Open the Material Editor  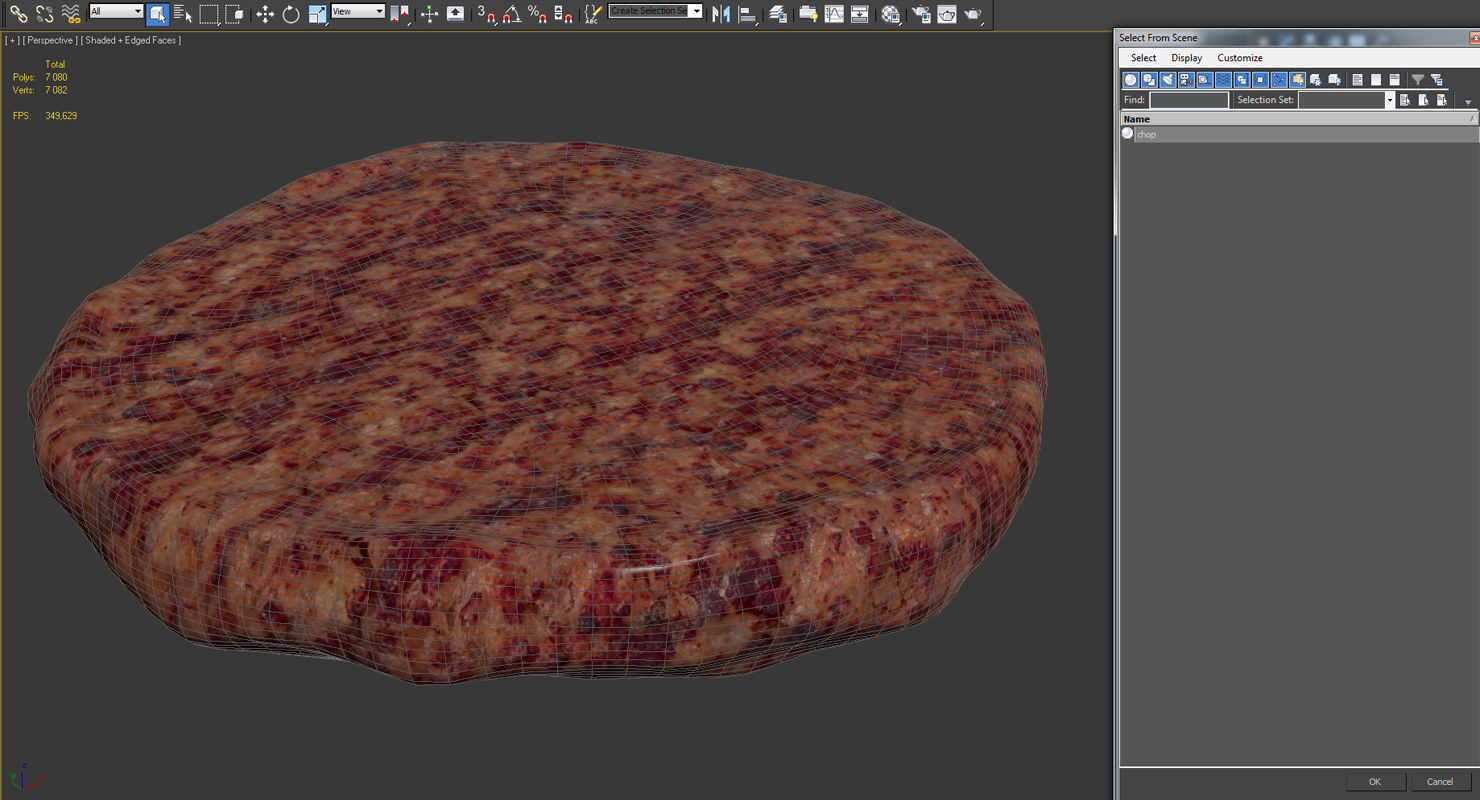pyautogui.click(x=890, y=14)
